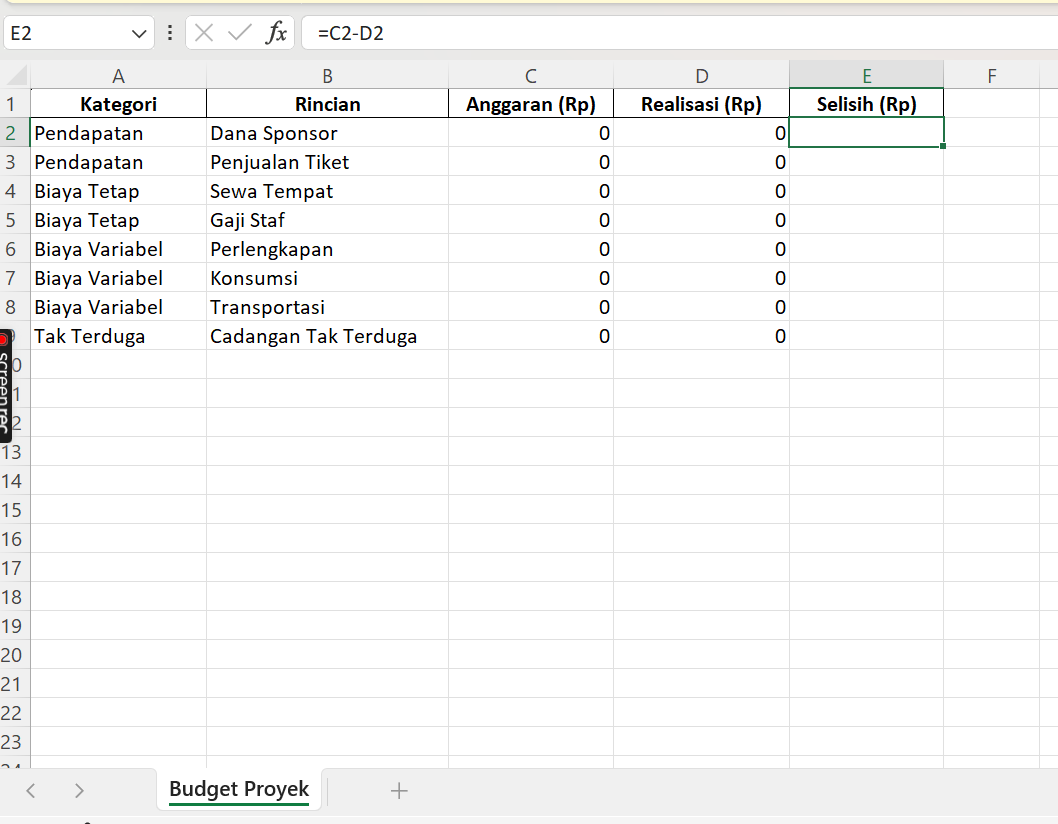Select the Kategori header cell
Image resolution: width=1058 pixels, height=824 pixels.
tap(118, 103)
